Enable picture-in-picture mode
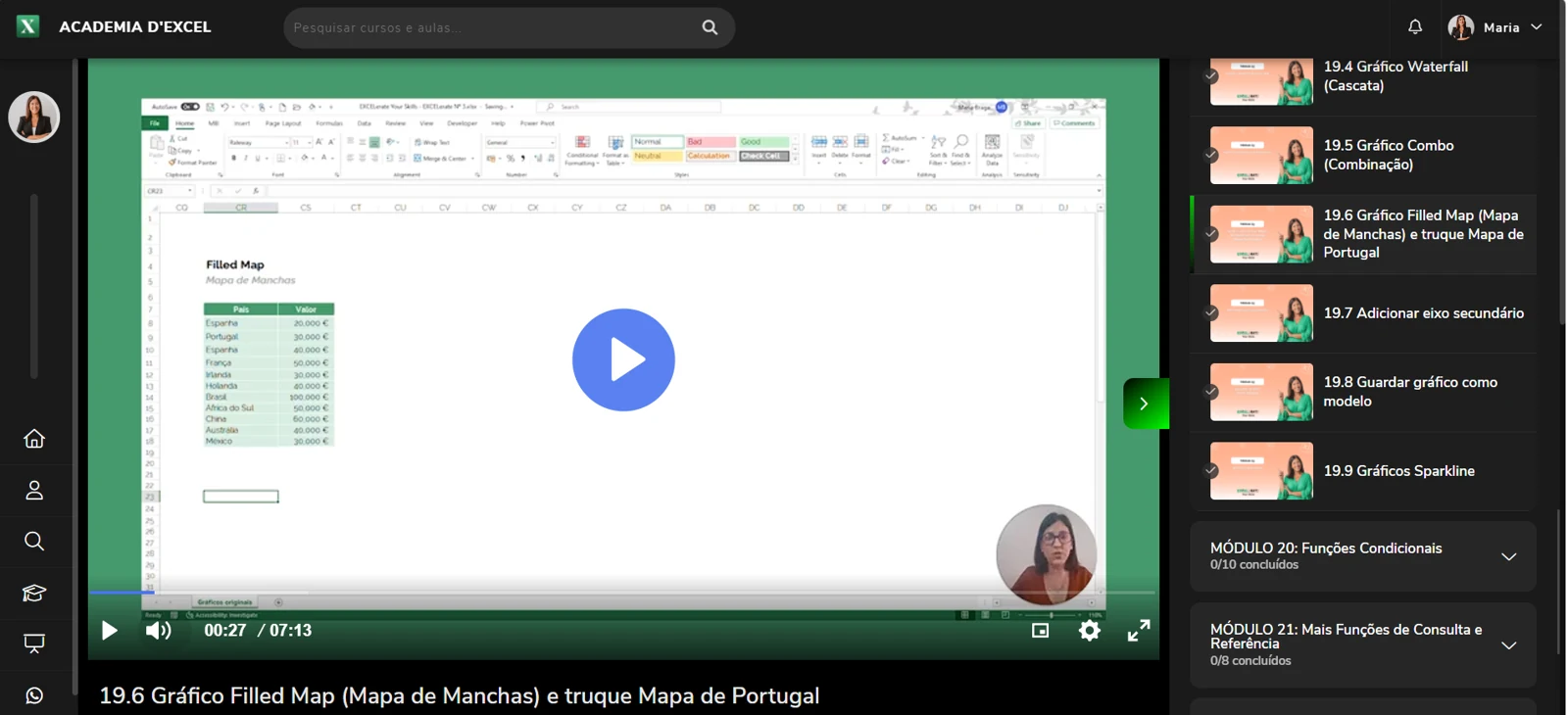This screenshot has height=715, width=1568. tap(1041, 631)
